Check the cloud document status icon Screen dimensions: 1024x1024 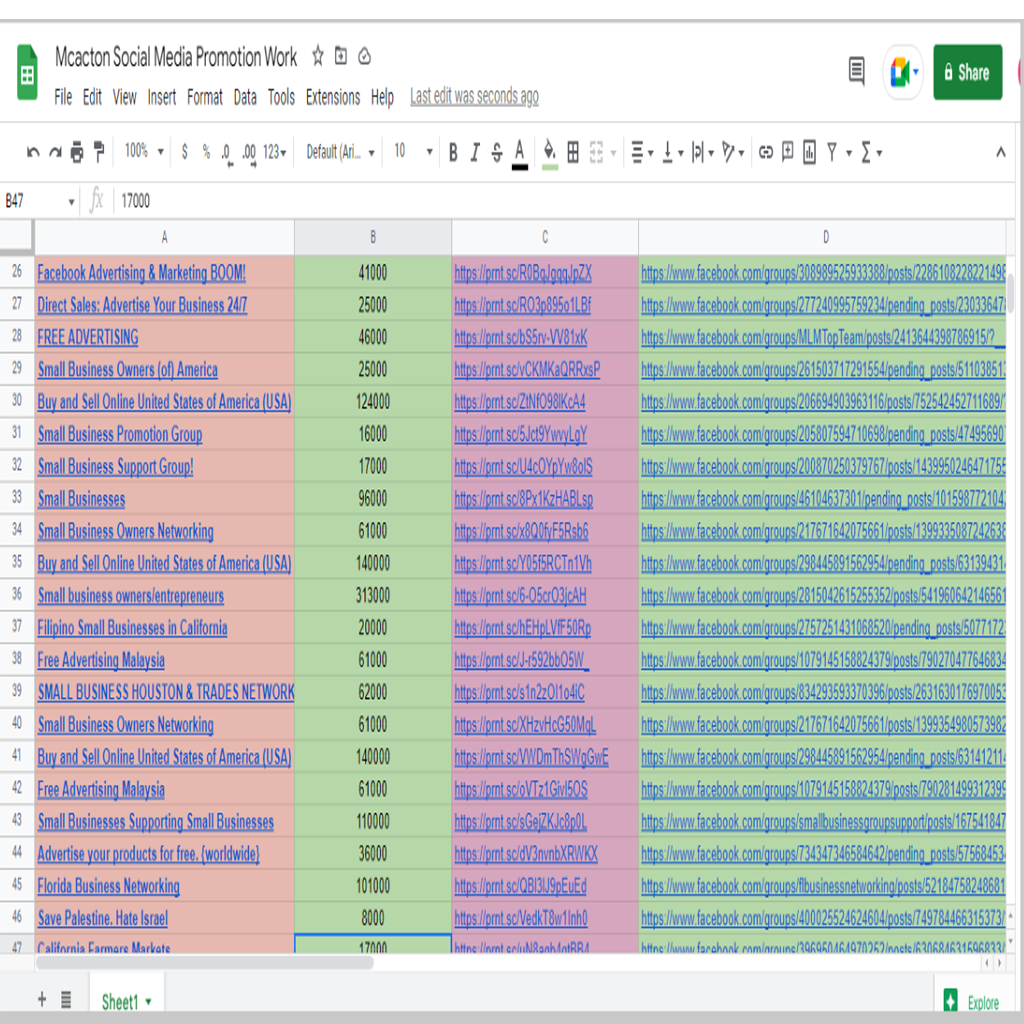364,57
